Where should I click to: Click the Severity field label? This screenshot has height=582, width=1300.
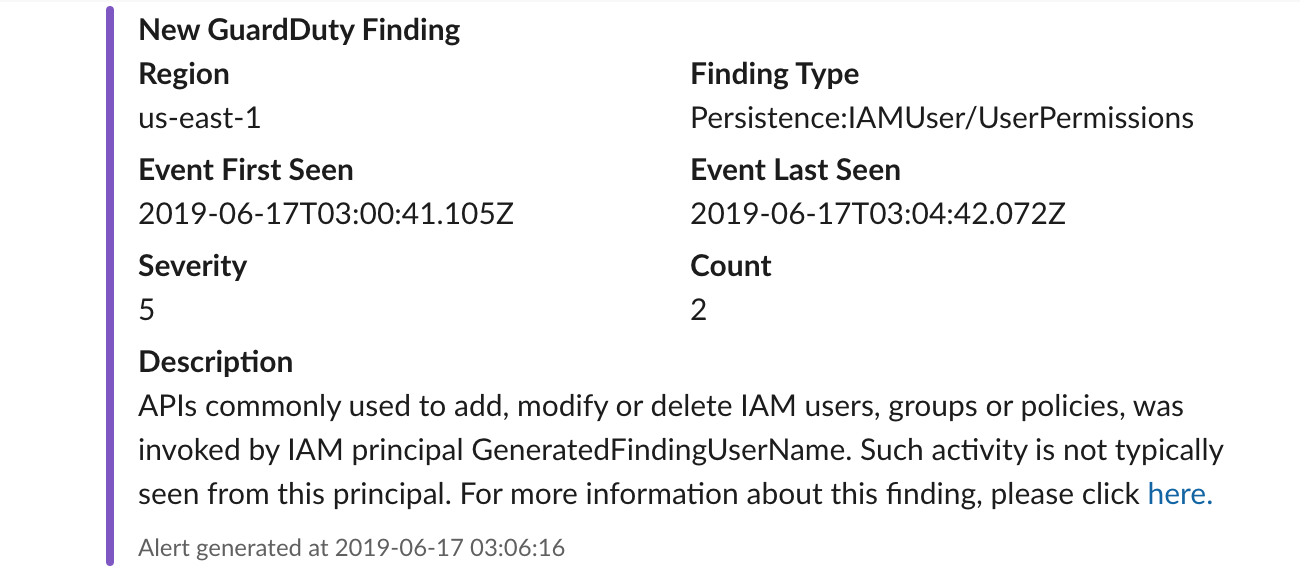tap(192, 266)
